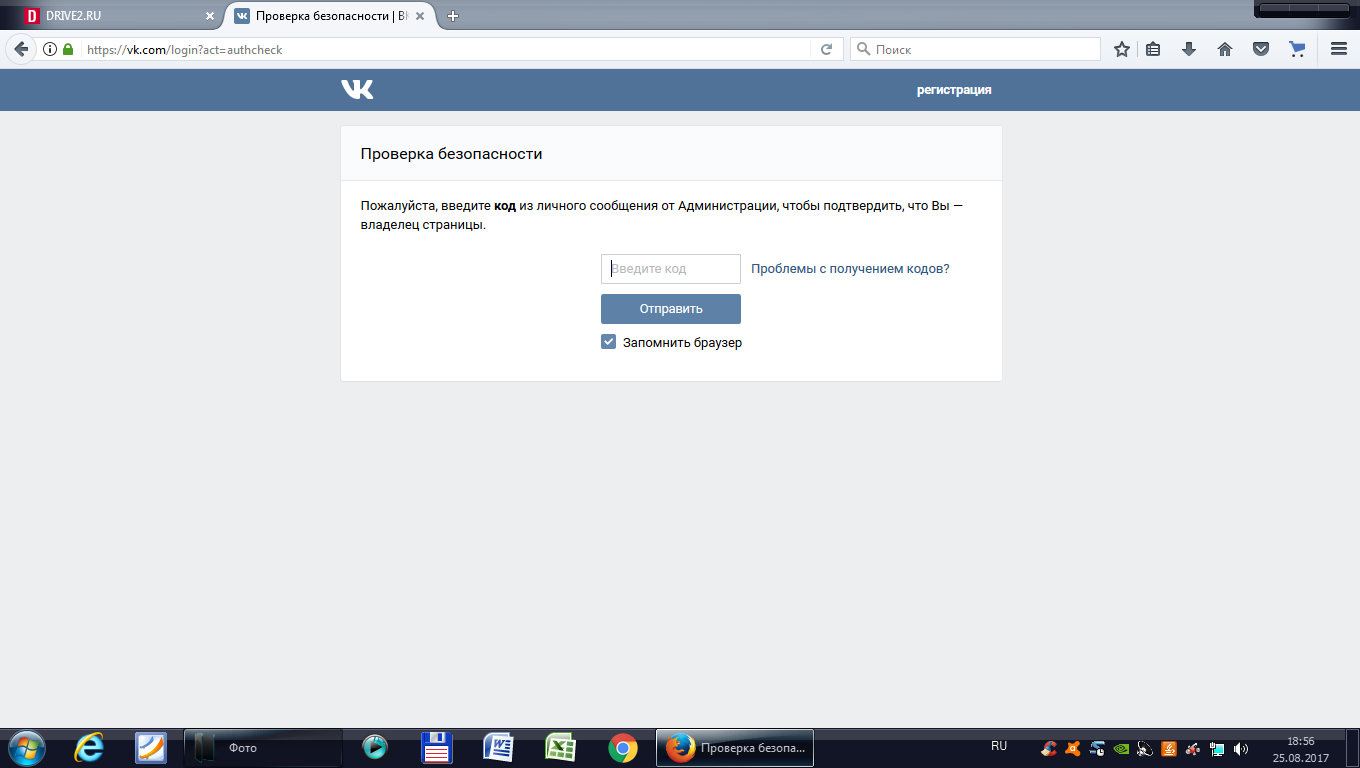This screenshot has height=768, width=1360.
Task: Open Windows Start menu
Action: pyautogui.click(x=25, y=748)
